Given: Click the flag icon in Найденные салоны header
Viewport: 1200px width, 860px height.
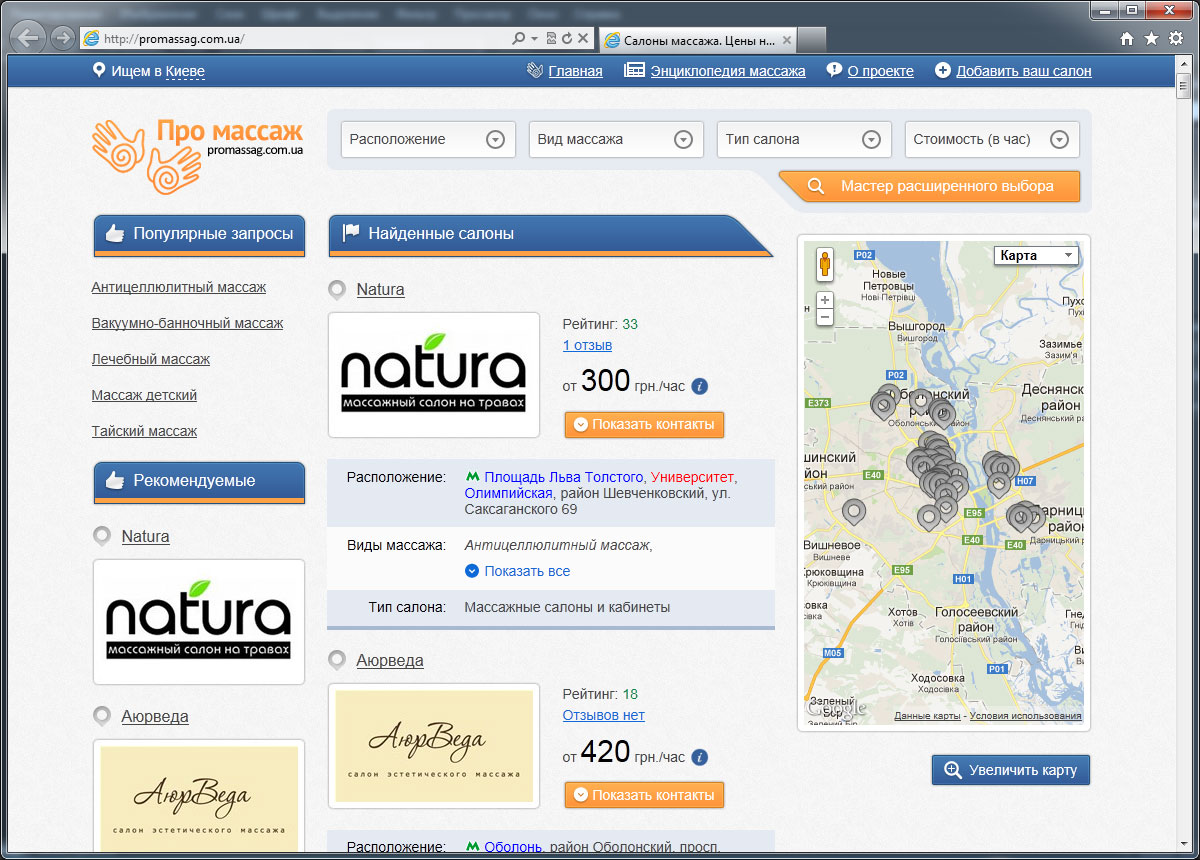Looking at the screenshot, I should point(351,233).
